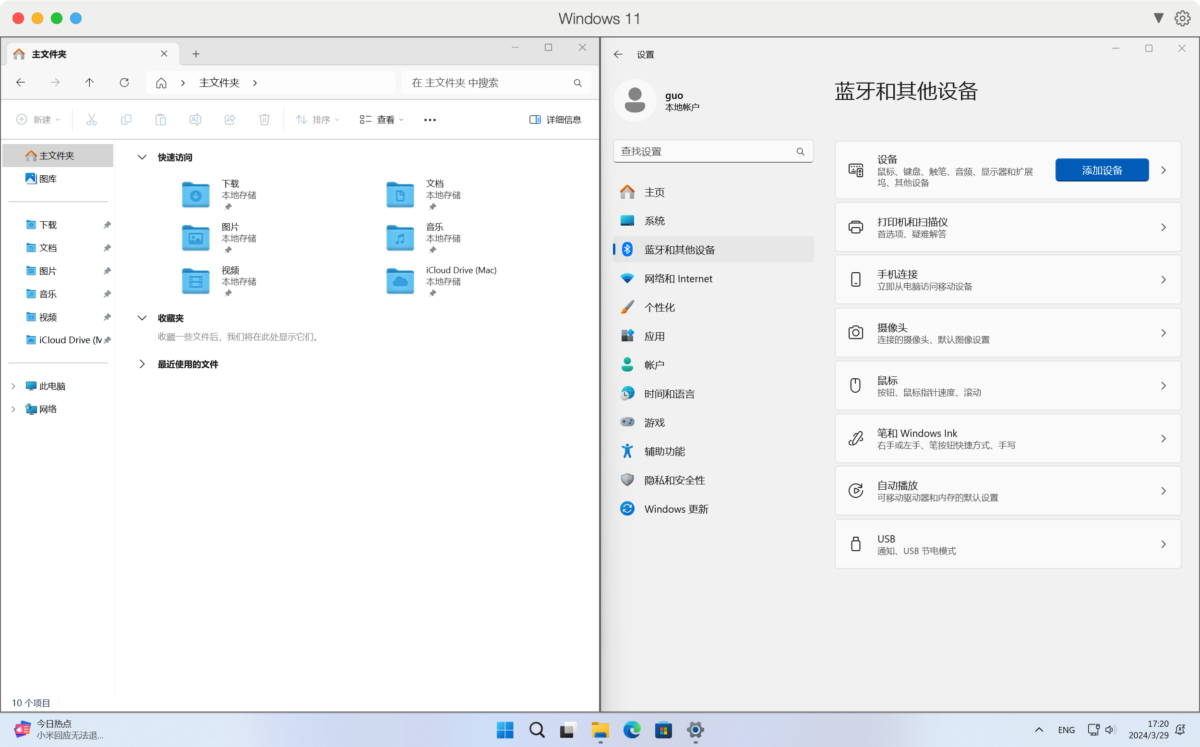
Task: Refresh the File Explorer view
Action: pyautogui.click(x=124, y=83)
